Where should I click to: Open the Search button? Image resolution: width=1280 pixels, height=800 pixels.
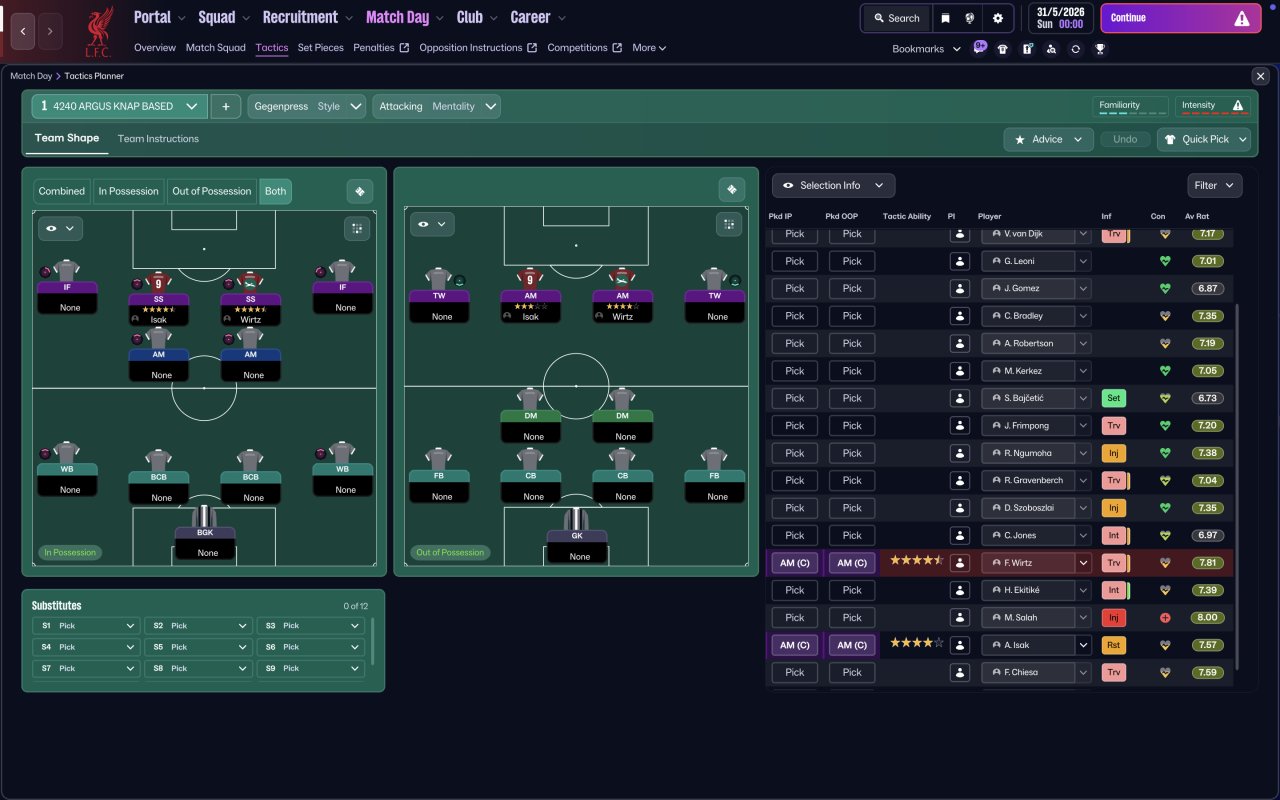coord(896,18)
